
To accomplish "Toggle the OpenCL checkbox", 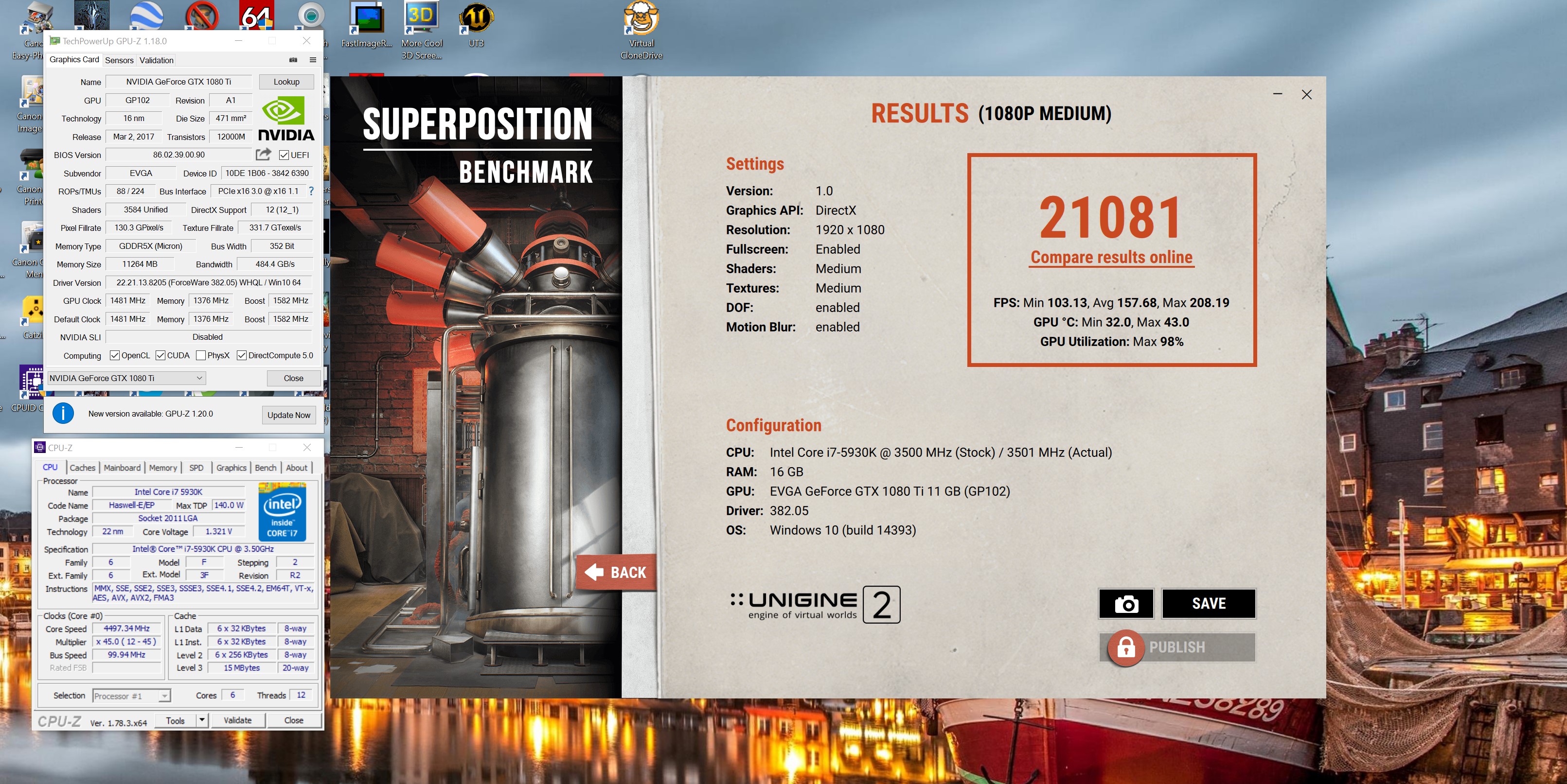I will click(114, 355).
